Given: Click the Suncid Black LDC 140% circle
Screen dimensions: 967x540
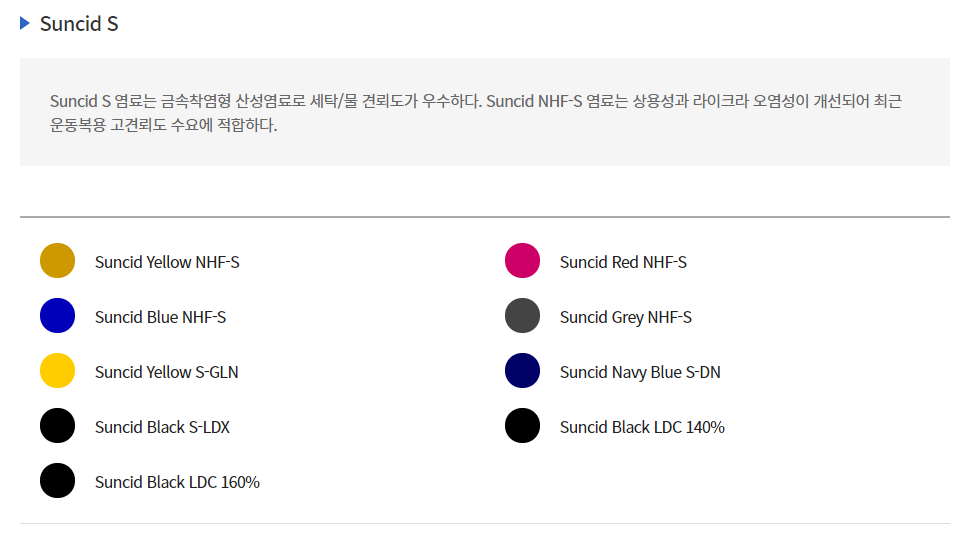Looking at the screenshot, I should pos(522,425).
